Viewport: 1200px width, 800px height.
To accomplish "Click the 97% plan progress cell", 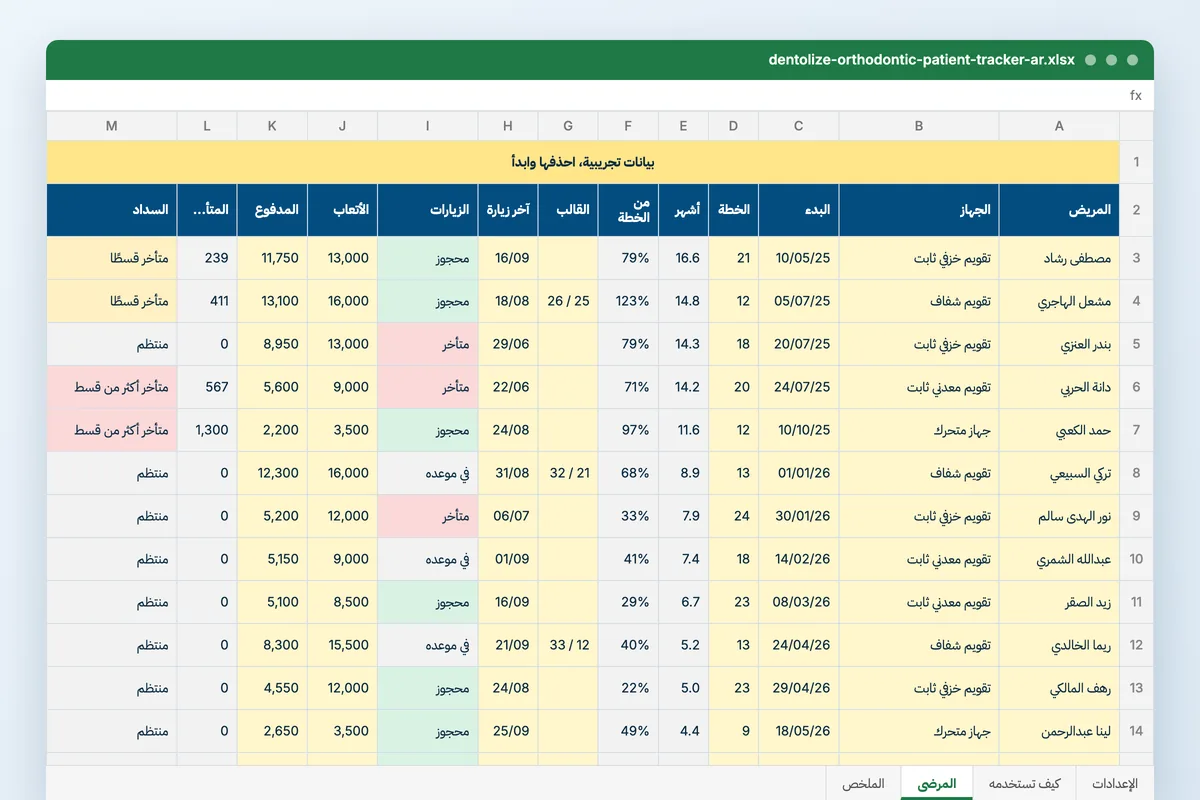I will pyautogui.click(x=628, y=430).
